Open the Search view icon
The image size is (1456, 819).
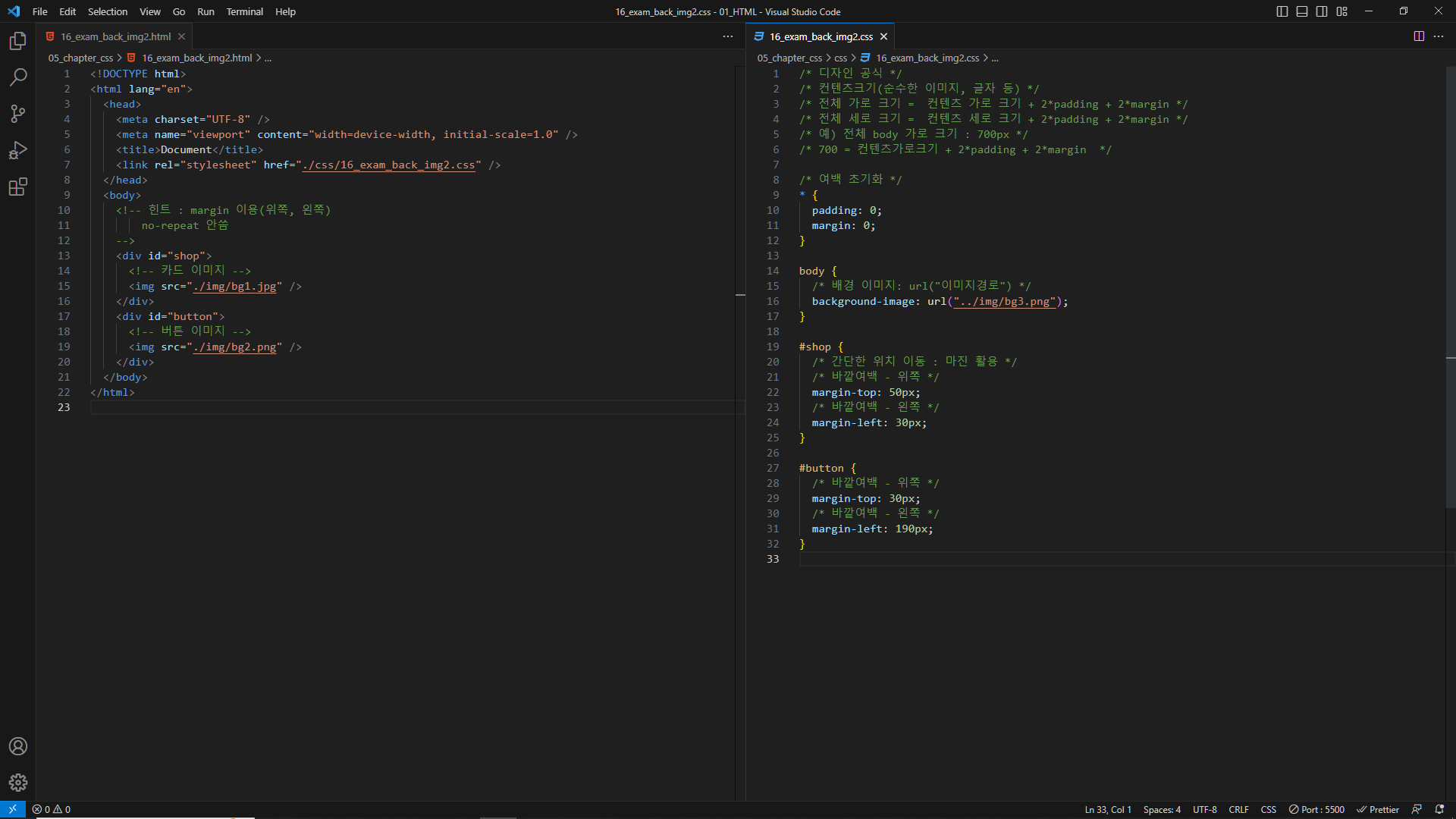pos(18,77)
